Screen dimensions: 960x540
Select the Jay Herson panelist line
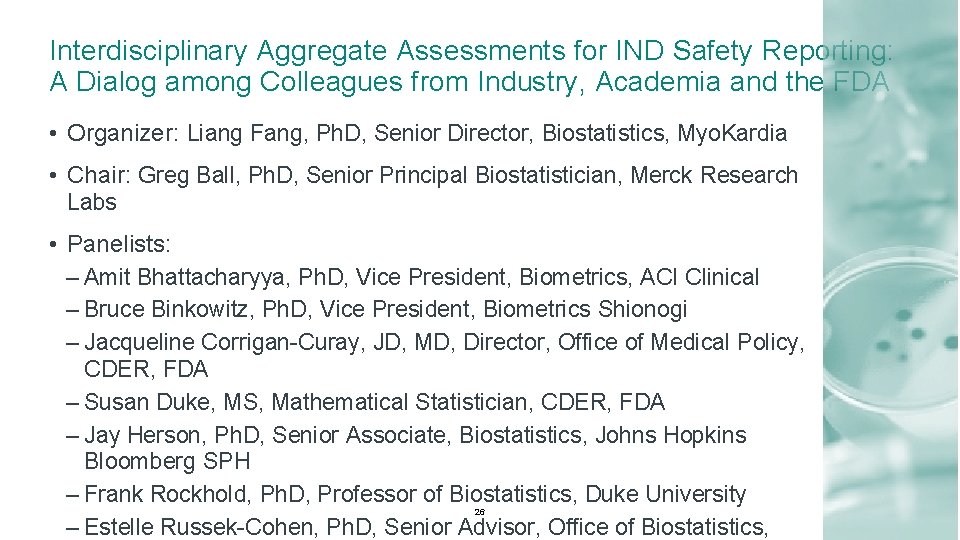point(414,435)
